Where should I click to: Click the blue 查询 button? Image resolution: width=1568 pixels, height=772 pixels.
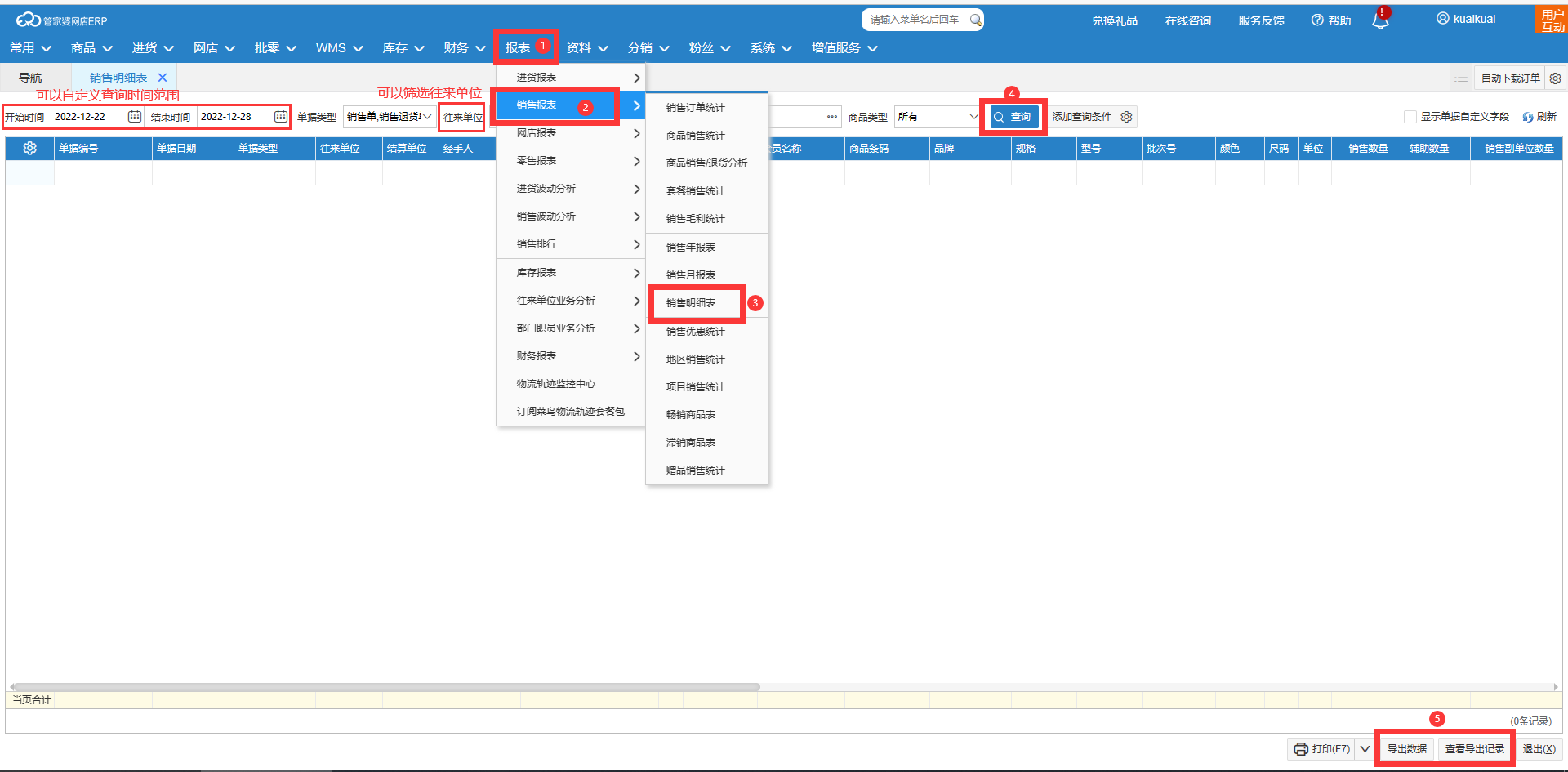click(1013, 117)
